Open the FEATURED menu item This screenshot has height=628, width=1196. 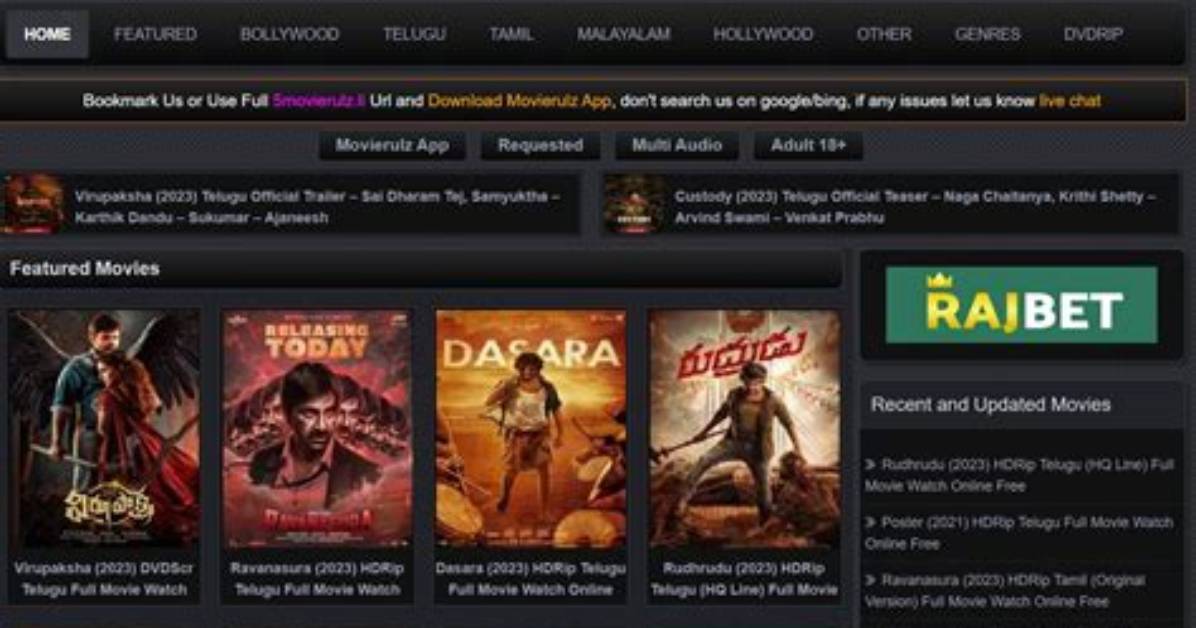(x=155, y=34)
